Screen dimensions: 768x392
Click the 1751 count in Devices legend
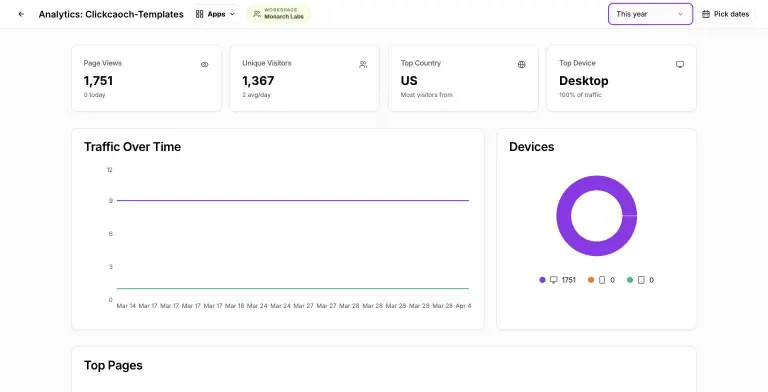coord(569,280)
